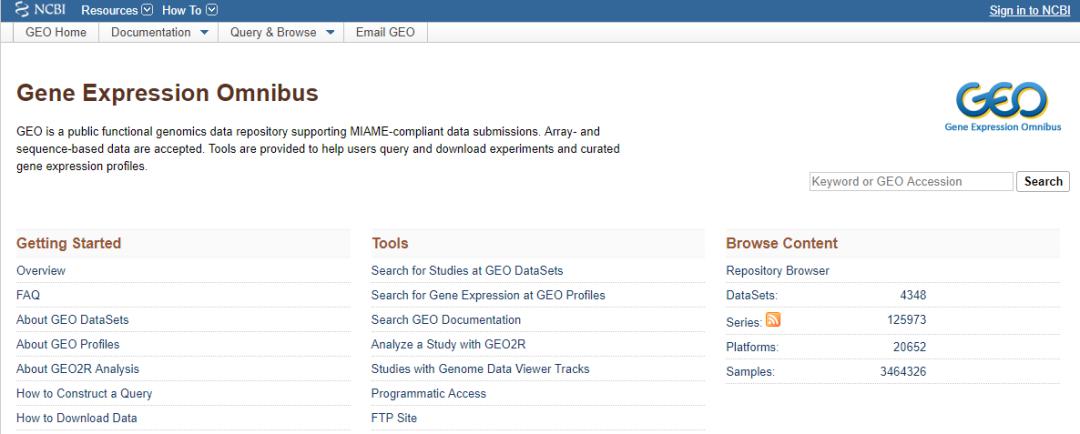Open How to Construct a Query
Image resolution: width=1080 pixels, height=434 pixels.
84,394
